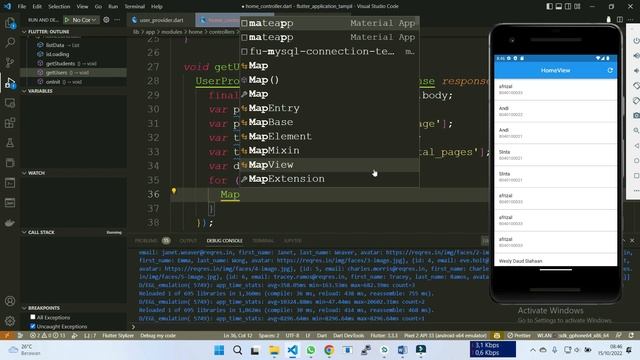
Task: Tap Wesly Daud Siahaan row in emulator
Action: coord(556,260)
